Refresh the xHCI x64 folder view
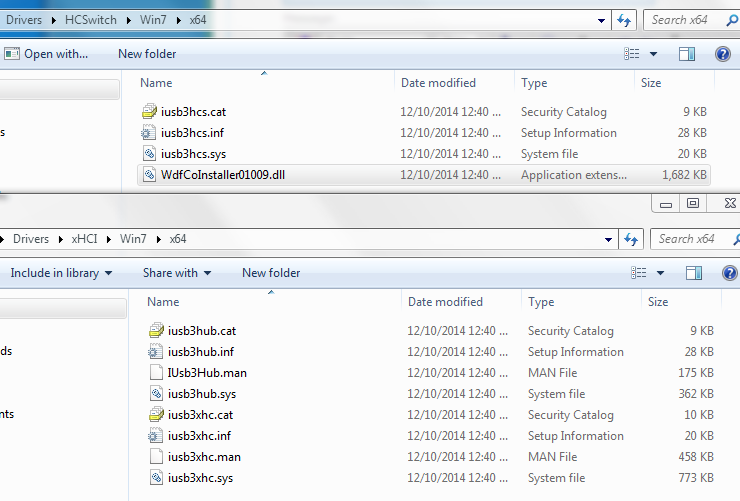Viewport: 740px width, 501px height. coord(631,239)
